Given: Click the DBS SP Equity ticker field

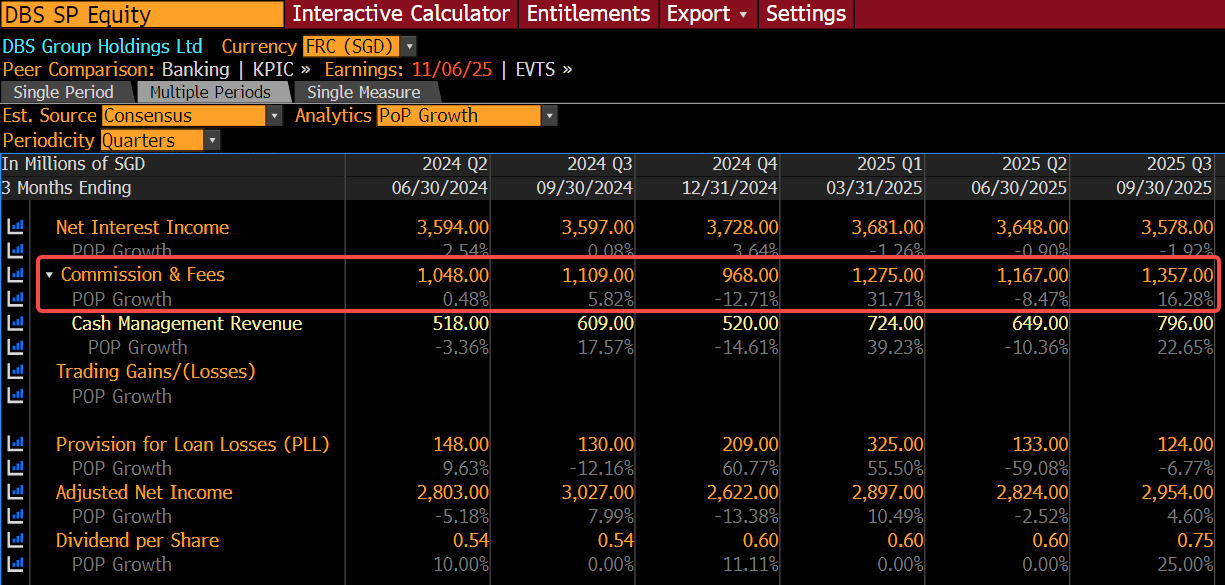Looking at the screenshot, I should coord(142,14).
